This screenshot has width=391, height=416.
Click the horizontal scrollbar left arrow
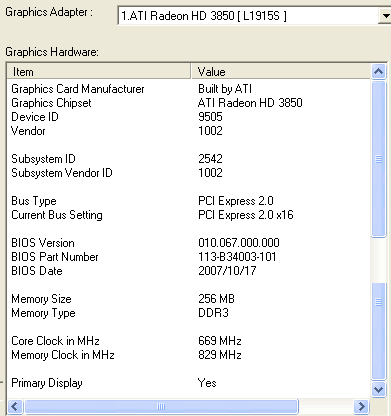15,406
